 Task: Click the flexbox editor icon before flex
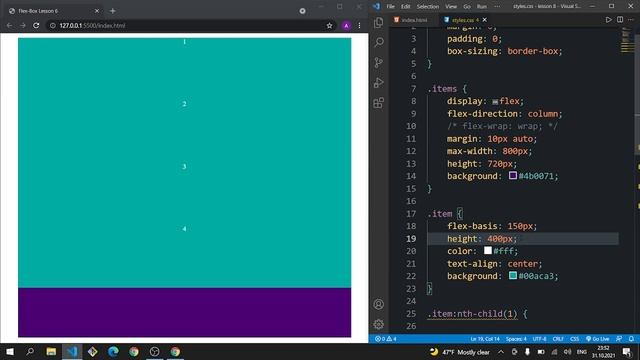pos(495,102)
